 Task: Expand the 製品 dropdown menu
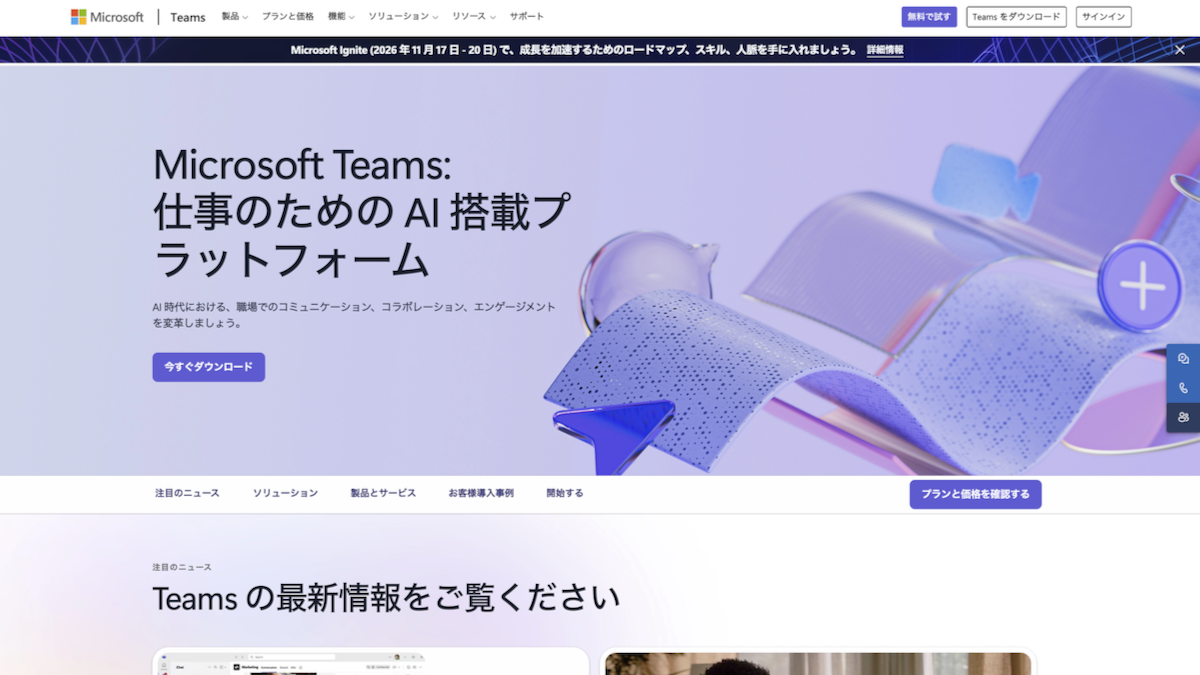click(x=234, y=17)
